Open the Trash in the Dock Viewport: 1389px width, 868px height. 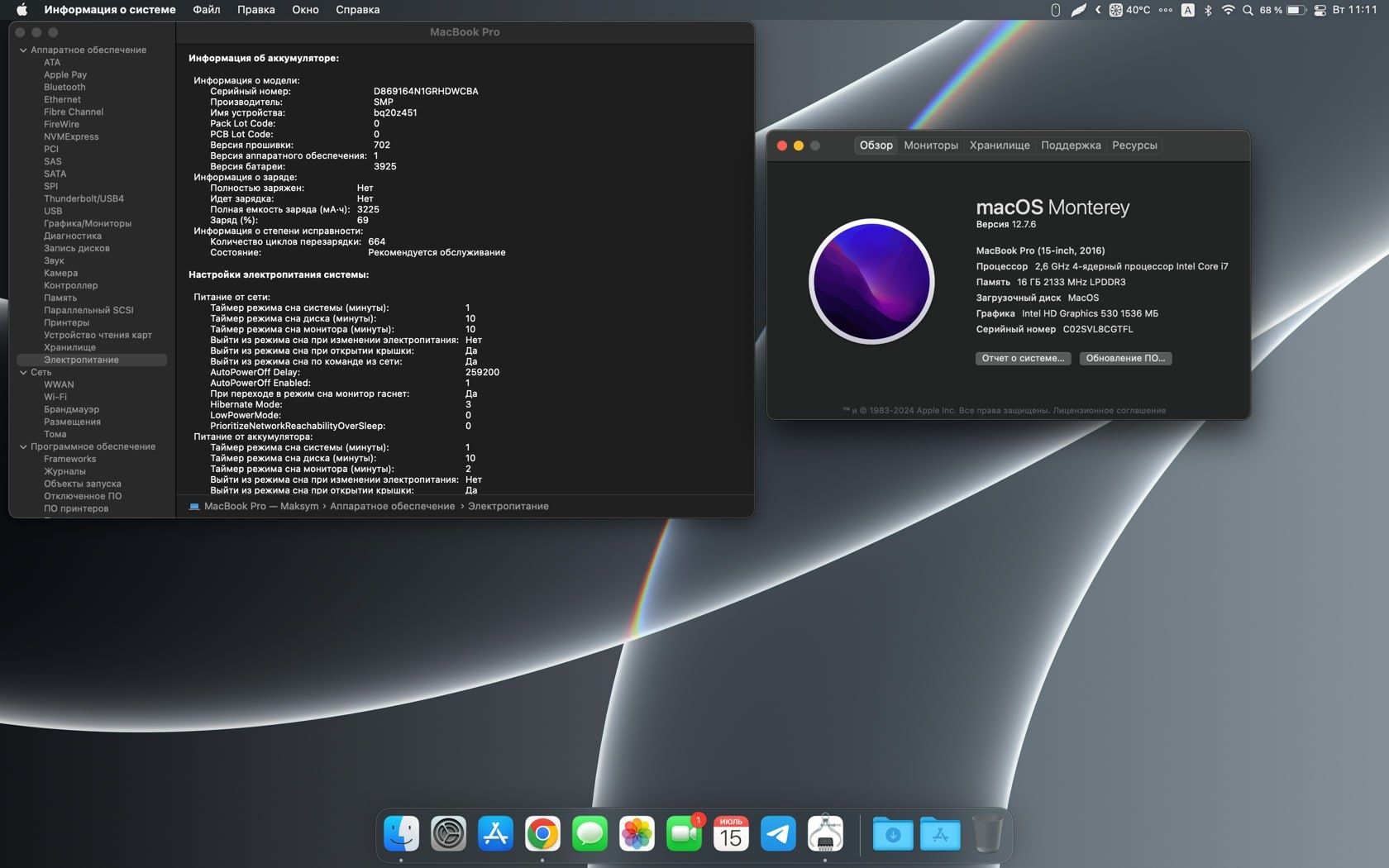[x=987, y=834]
